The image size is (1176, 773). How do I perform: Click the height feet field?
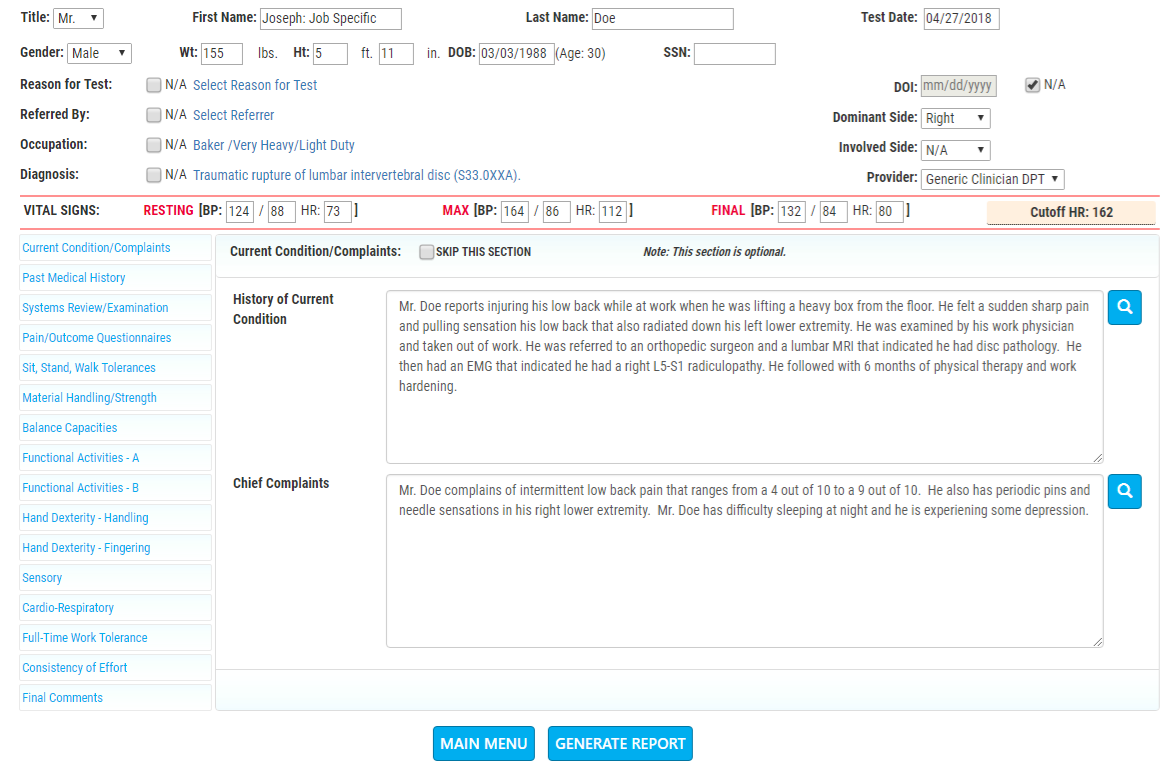tap(330, 54)
